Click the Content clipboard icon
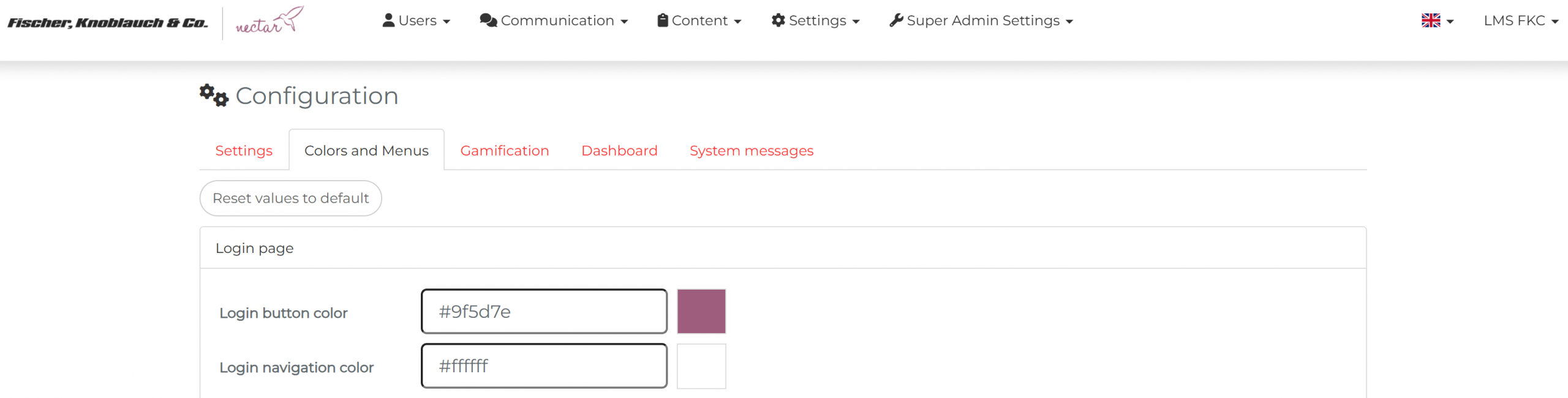The width and height of the screenshot is (1568, 398). (x=662, y=20)
